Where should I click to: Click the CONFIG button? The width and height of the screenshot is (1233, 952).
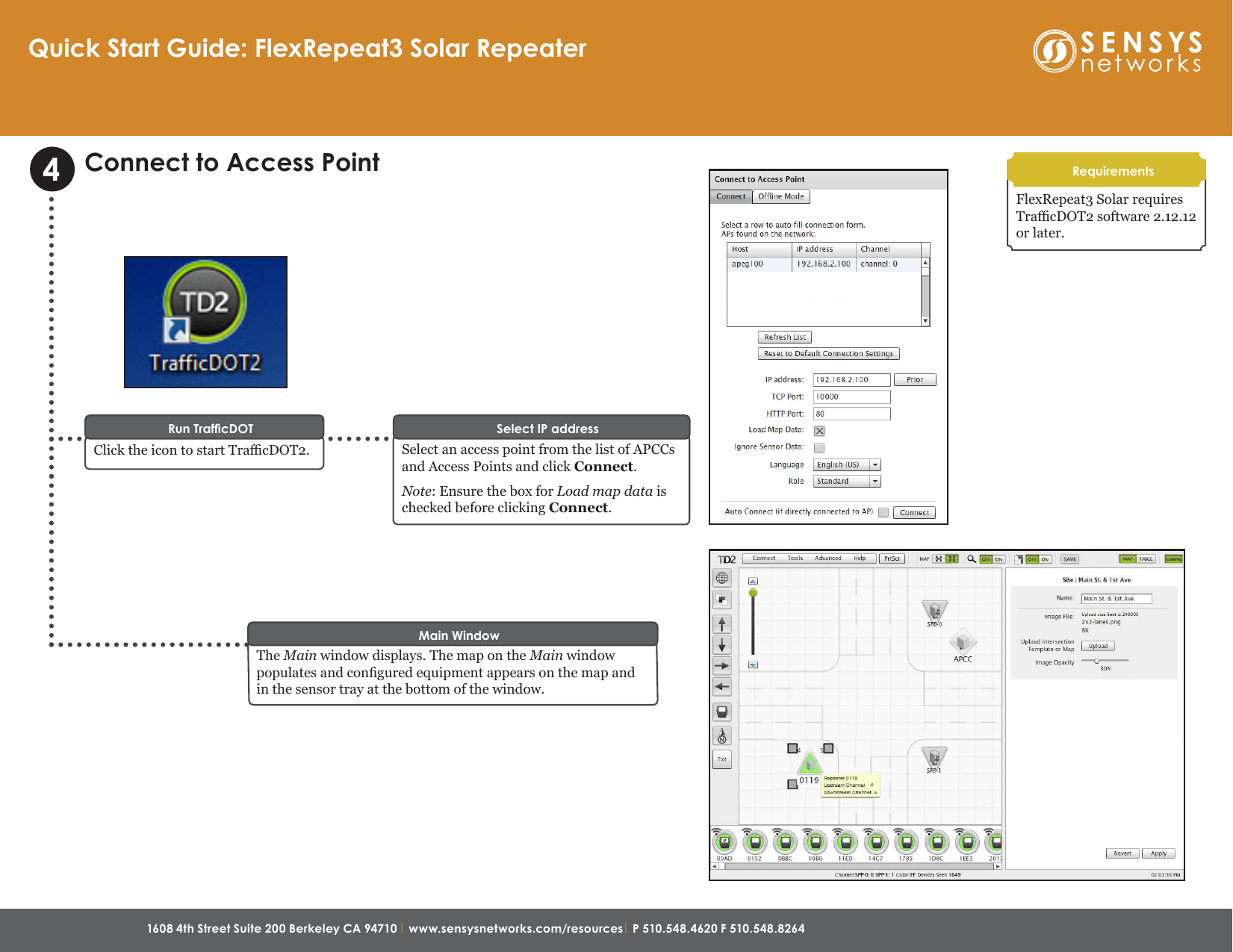(x=1174, y=559)
